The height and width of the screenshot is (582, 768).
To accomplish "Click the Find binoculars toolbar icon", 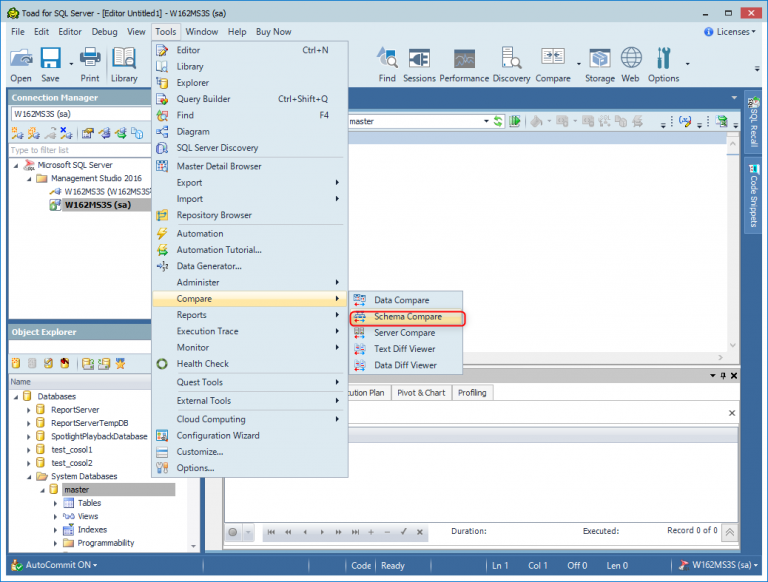I will pos(387,64).
